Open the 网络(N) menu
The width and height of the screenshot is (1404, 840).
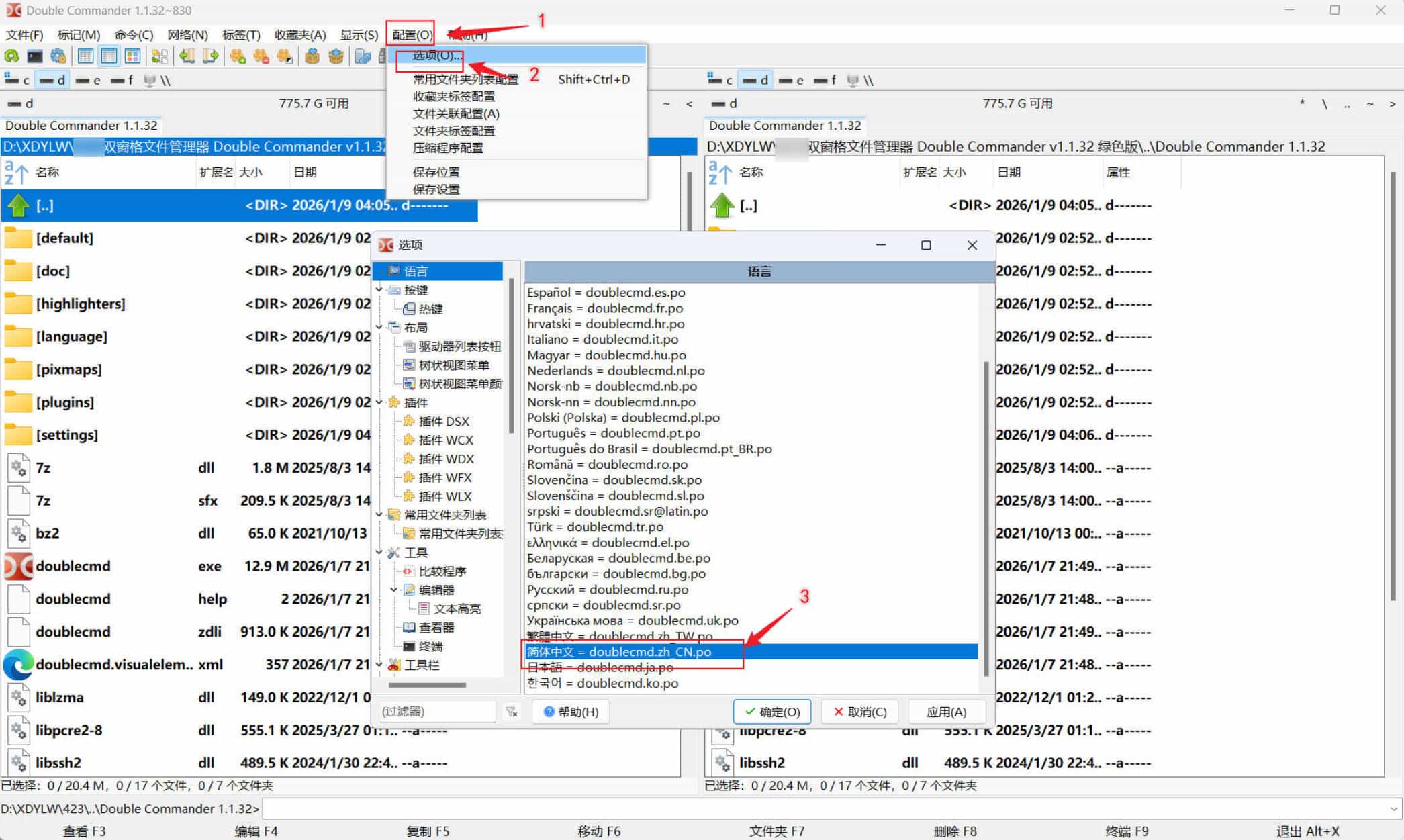click(187, 34)
